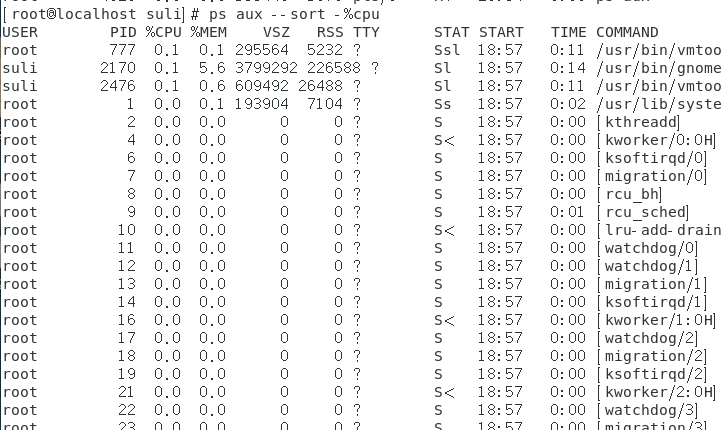Click the %MEM column header

208,32
